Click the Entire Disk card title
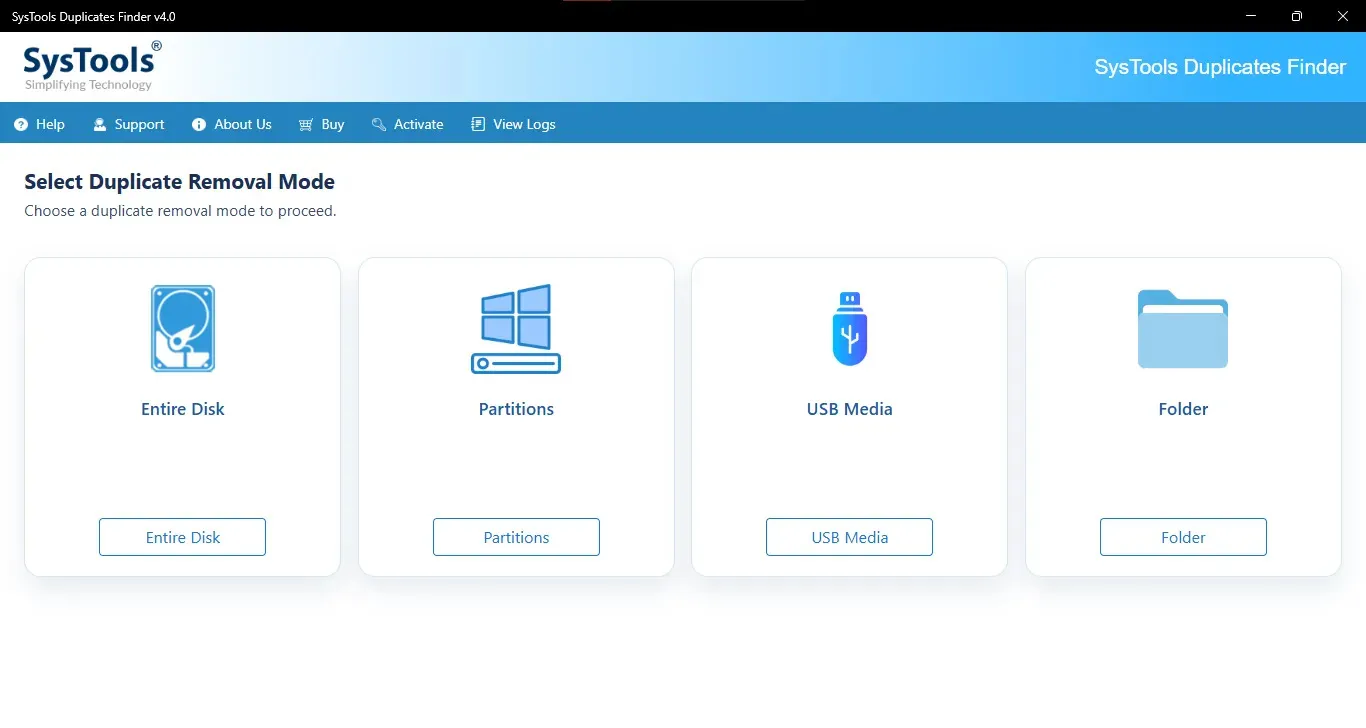 coord(183,409)
